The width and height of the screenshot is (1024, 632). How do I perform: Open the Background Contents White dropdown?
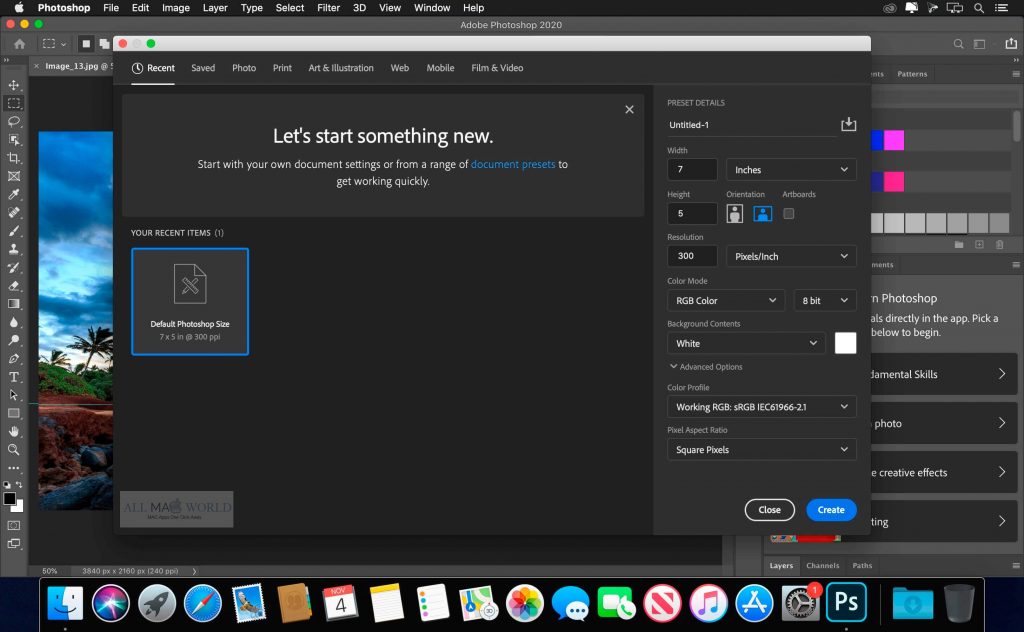(746, 343)
